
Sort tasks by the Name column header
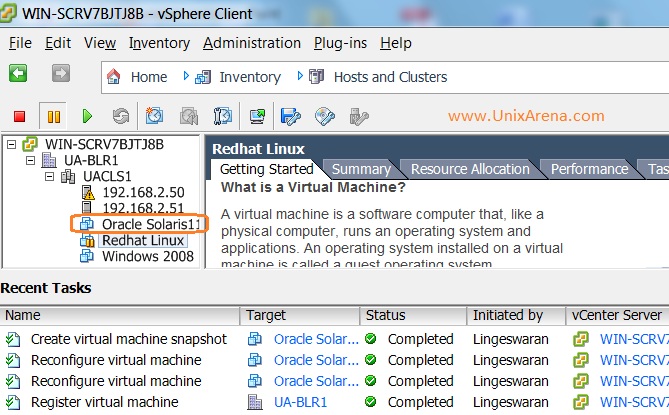(x=120, y=315)
